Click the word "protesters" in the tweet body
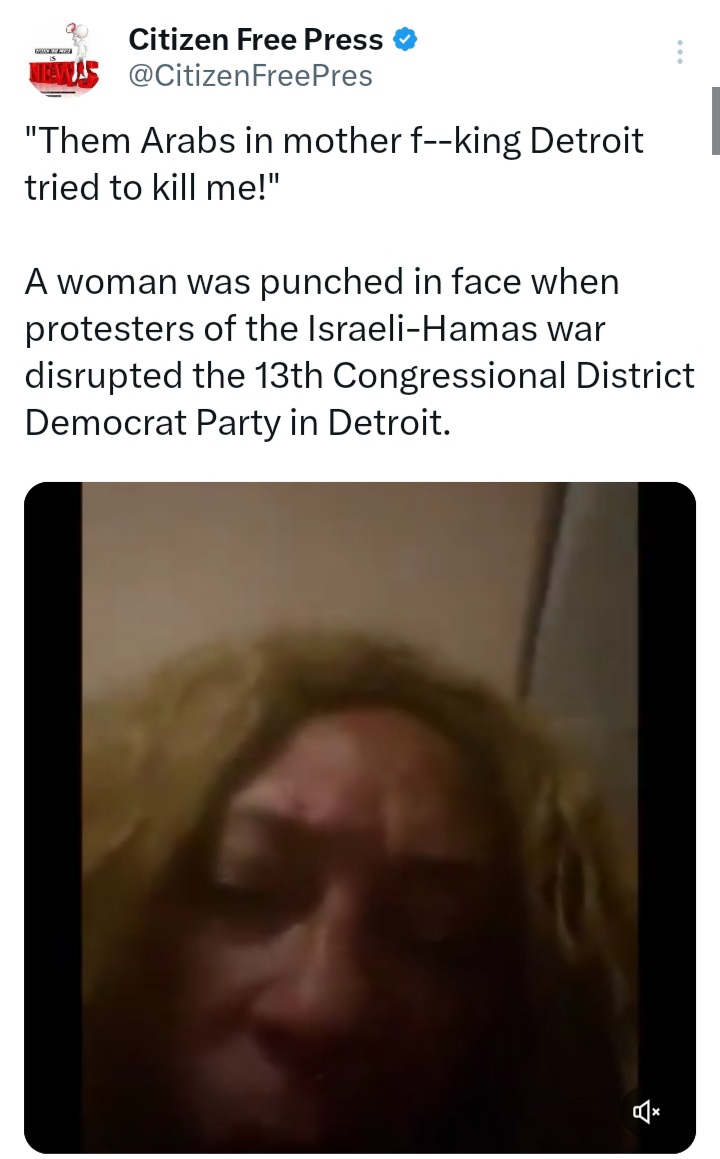The height and width of the screenshot is (1159, 720). [x=109, y=330]
